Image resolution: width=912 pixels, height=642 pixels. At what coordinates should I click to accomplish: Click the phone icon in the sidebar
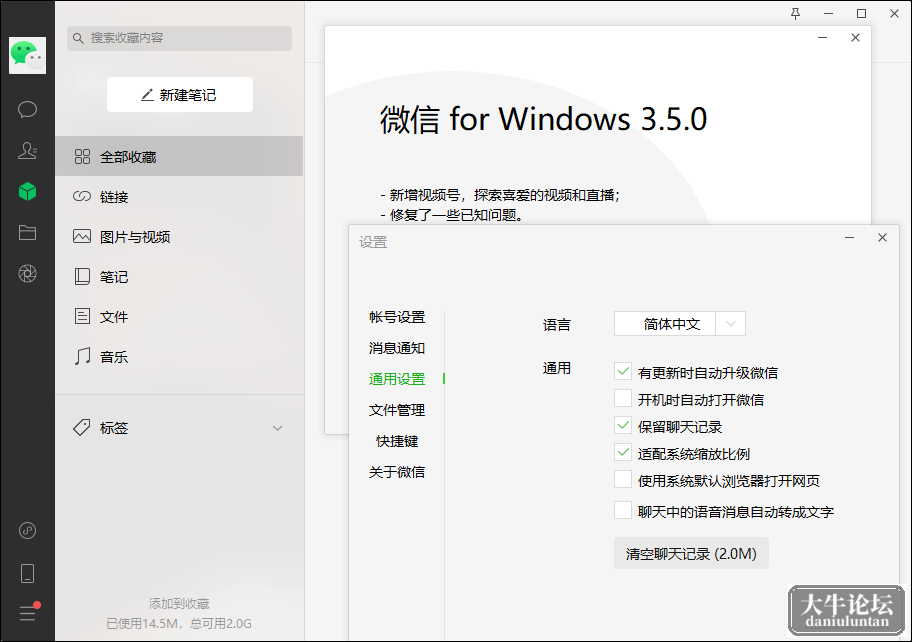click(x=27, y=573)
